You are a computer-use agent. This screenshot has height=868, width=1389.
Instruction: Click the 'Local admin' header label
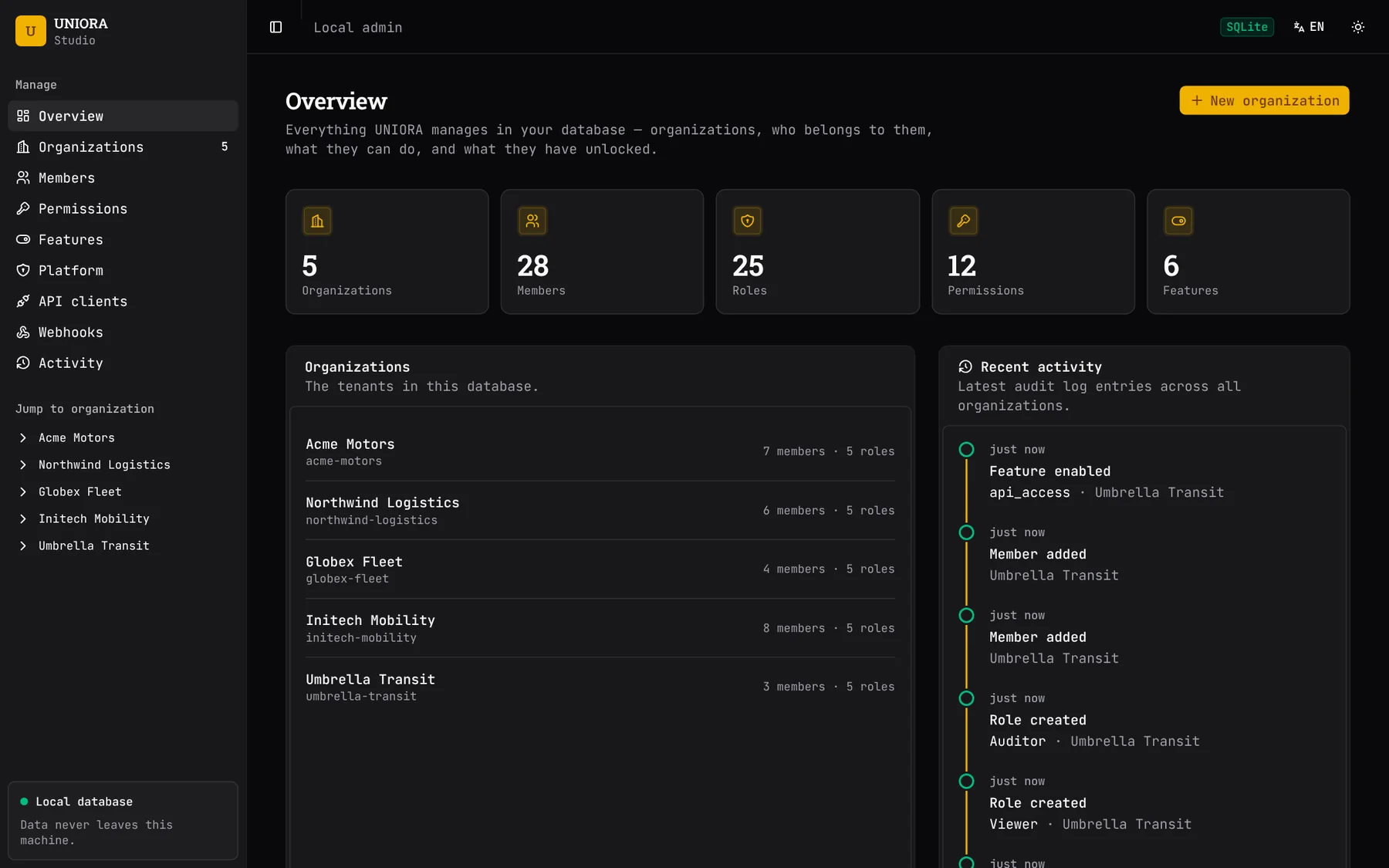click(358, 28)
